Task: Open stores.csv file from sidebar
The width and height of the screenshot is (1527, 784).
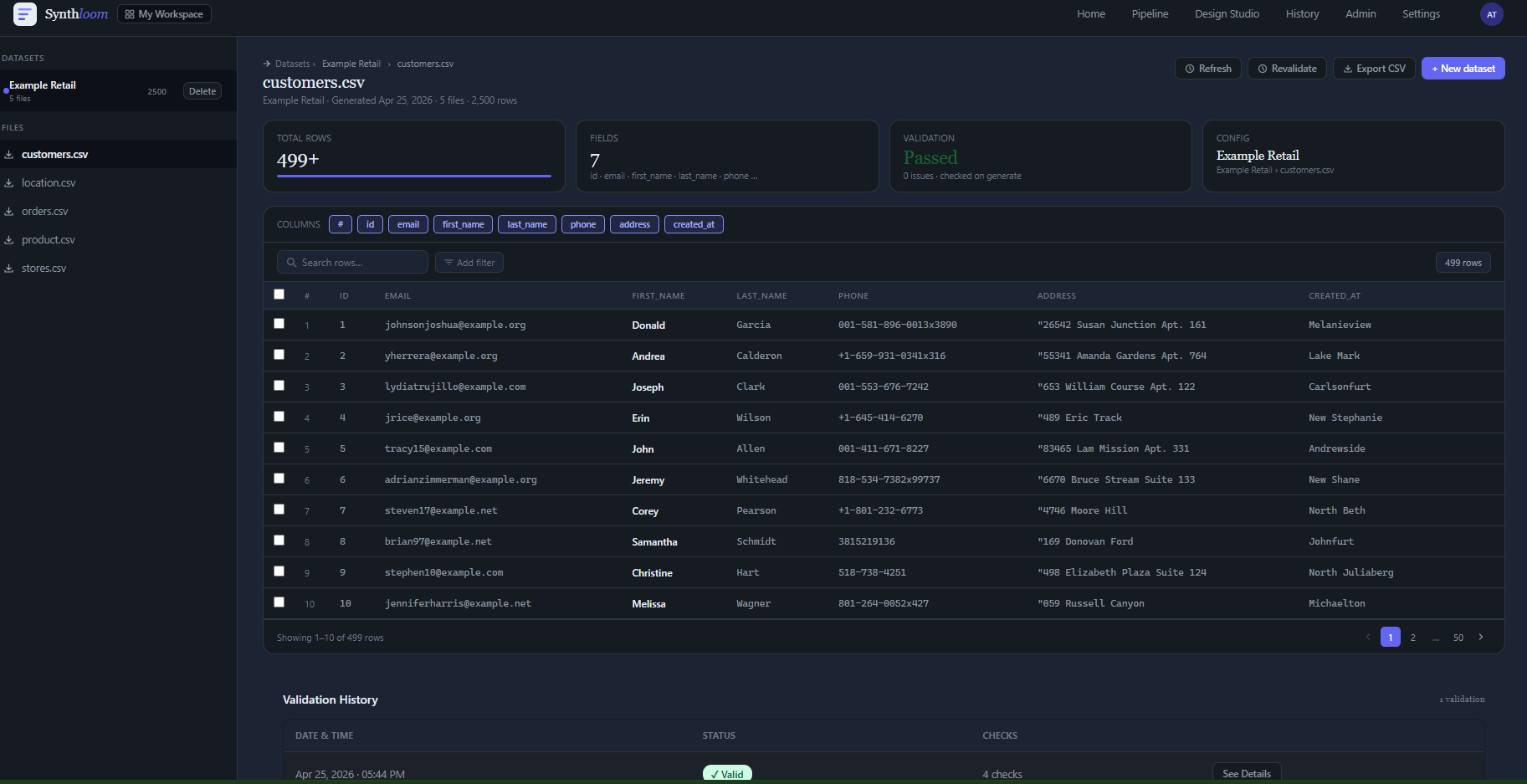Action: (x=44, y=269)
